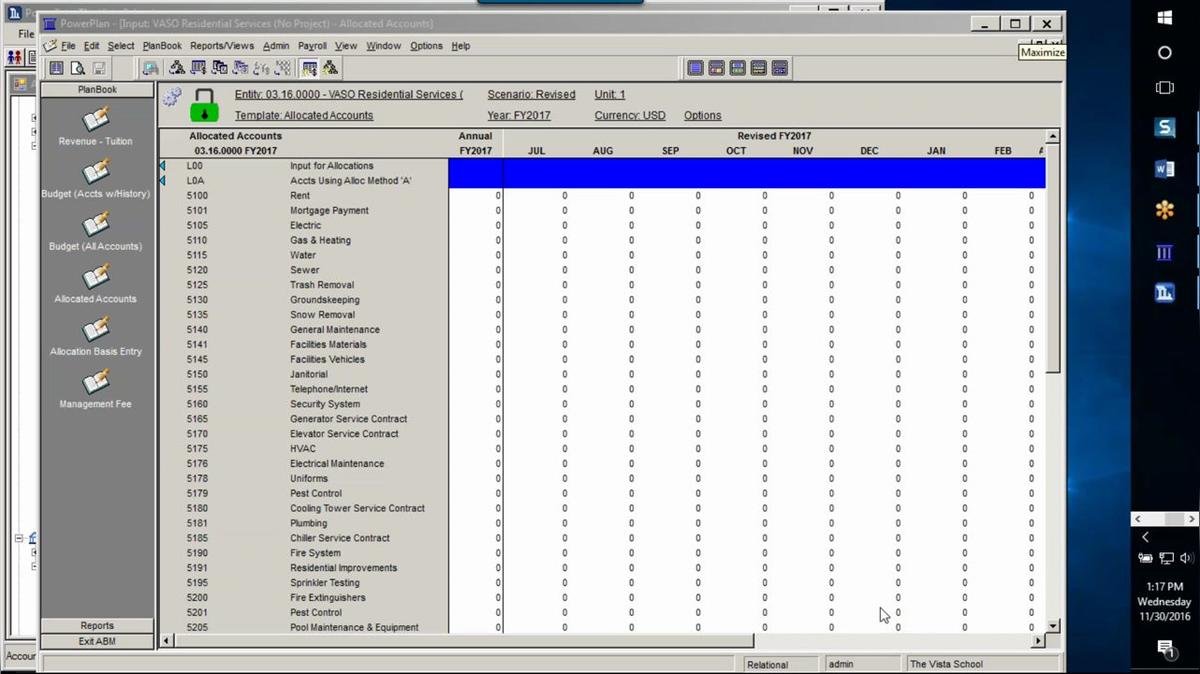Image resolution: width=1200 pixels, height=674 pixels.
Task: Open the Management Fee planbook icon
Action: click(96, 383)
